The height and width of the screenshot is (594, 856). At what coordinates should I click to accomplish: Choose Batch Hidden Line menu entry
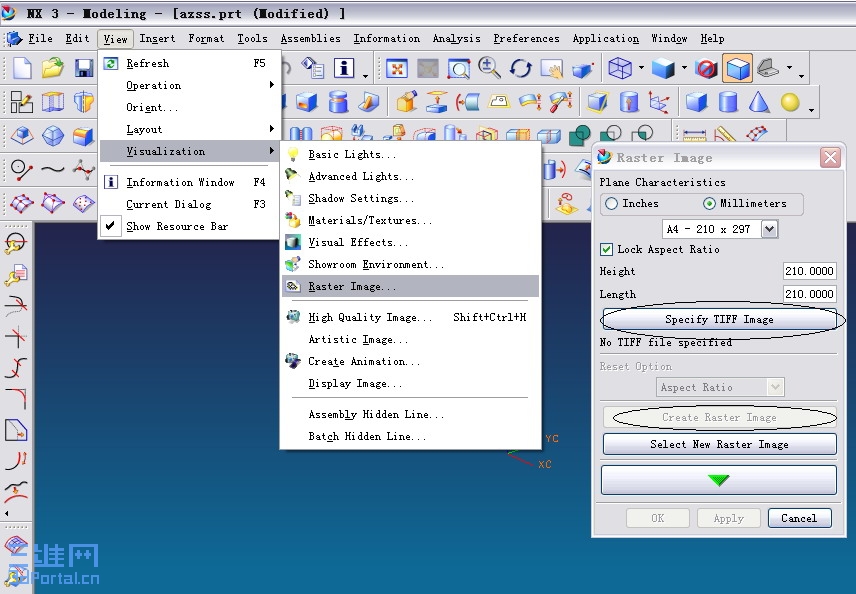pos(411,436)
